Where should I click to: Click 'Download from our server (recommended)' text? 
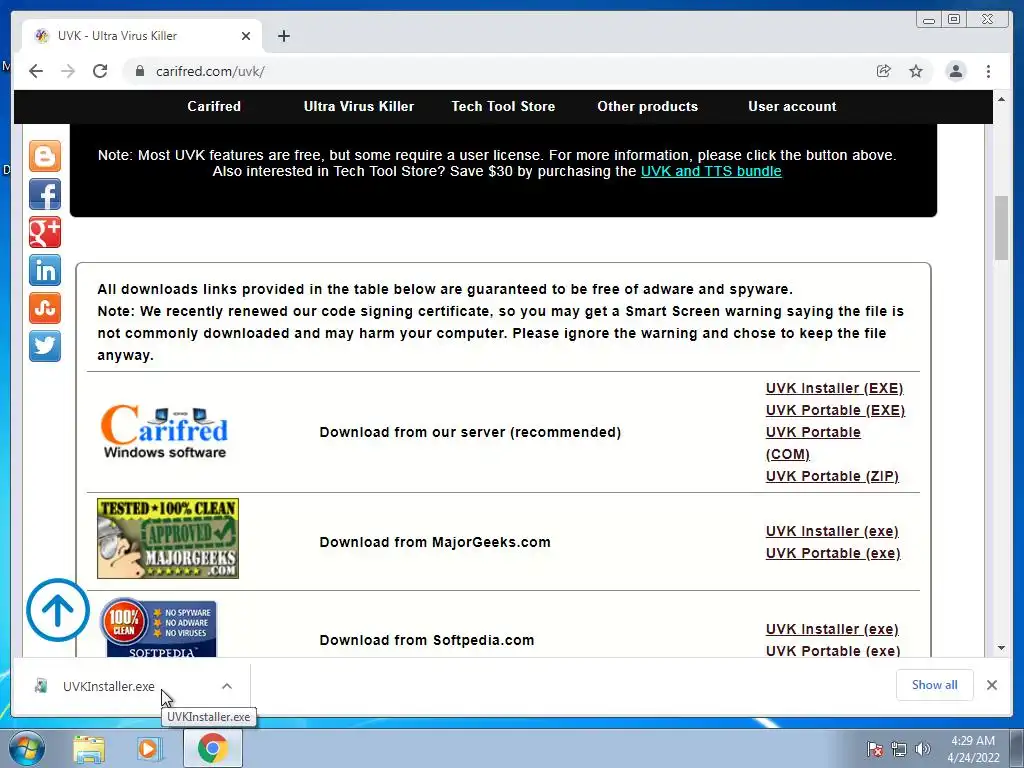470,432
